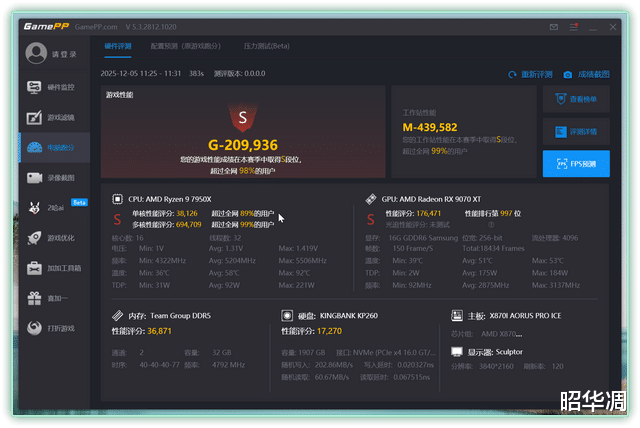The image size is (640, 428).
Task: Click the KINGBANK KP260 disk name
Action: tap(349, 315)
